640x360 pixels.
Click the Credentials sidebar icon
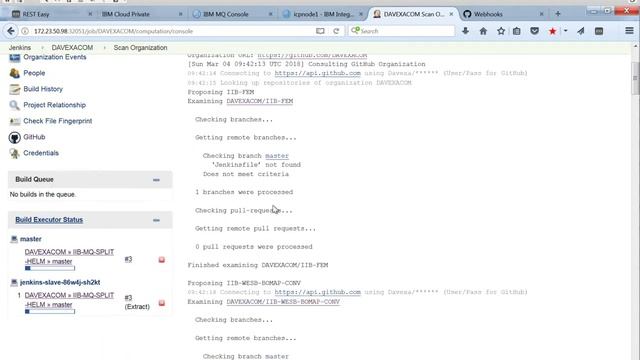click(15, 153)
